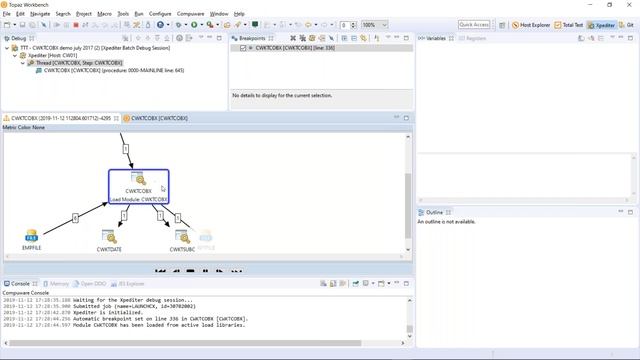
Task: Switch to the JES Explorer tab
Action: (127, 284)
